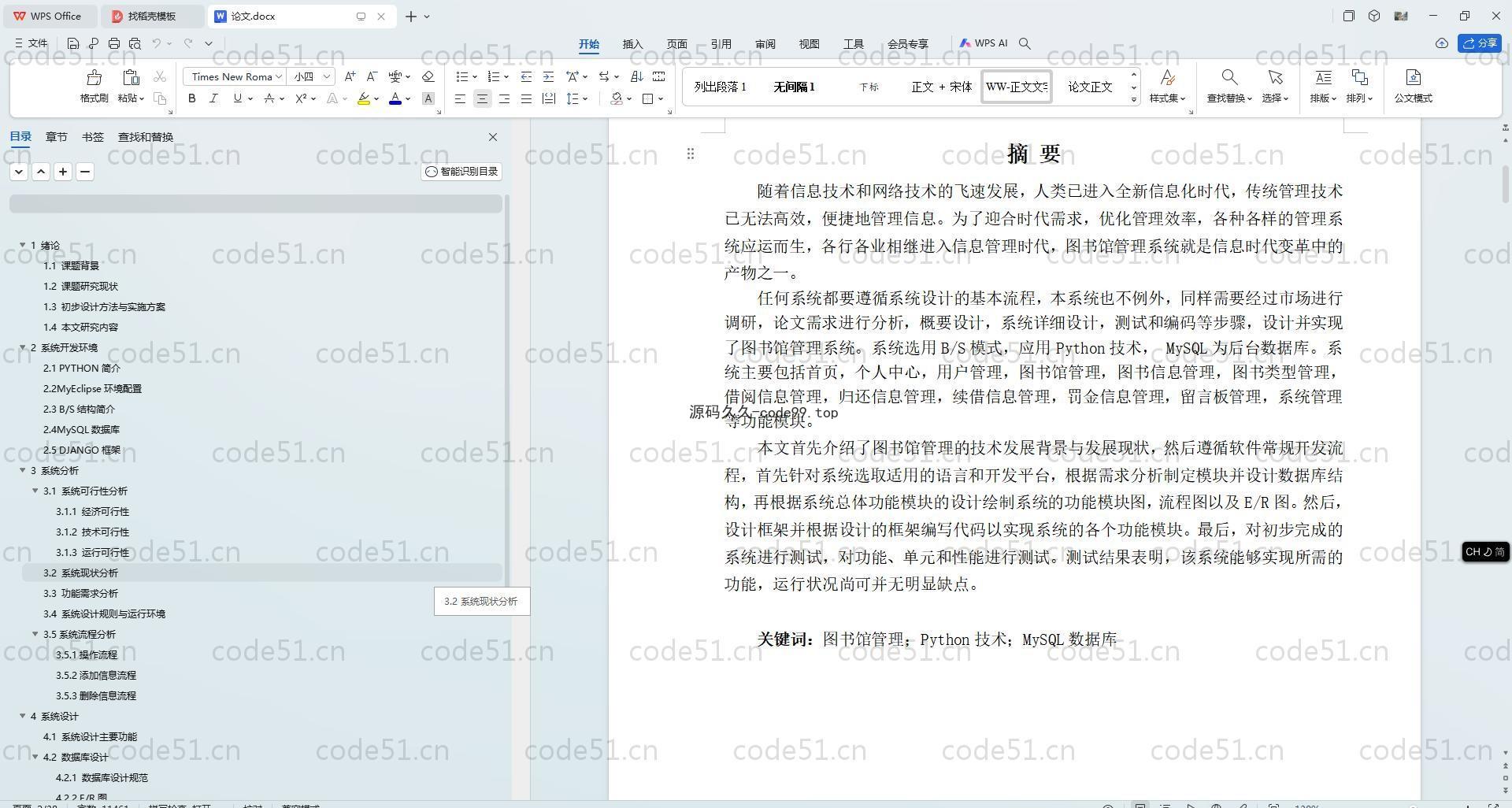This screenshot has height=808, width=1512.
Task: Click the Clear Formatting eraser icon
Action: click(x=428, y=76)
